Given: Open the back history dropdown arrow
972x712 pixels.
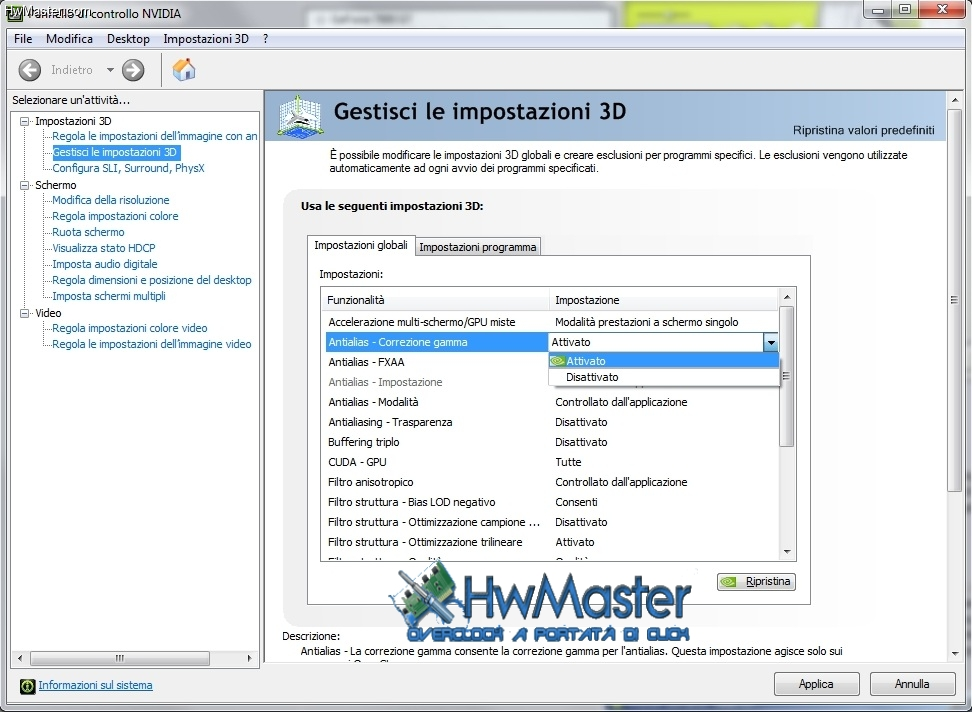Looking at the screenshot, I should pyautogui.click(x=110, y=70).
